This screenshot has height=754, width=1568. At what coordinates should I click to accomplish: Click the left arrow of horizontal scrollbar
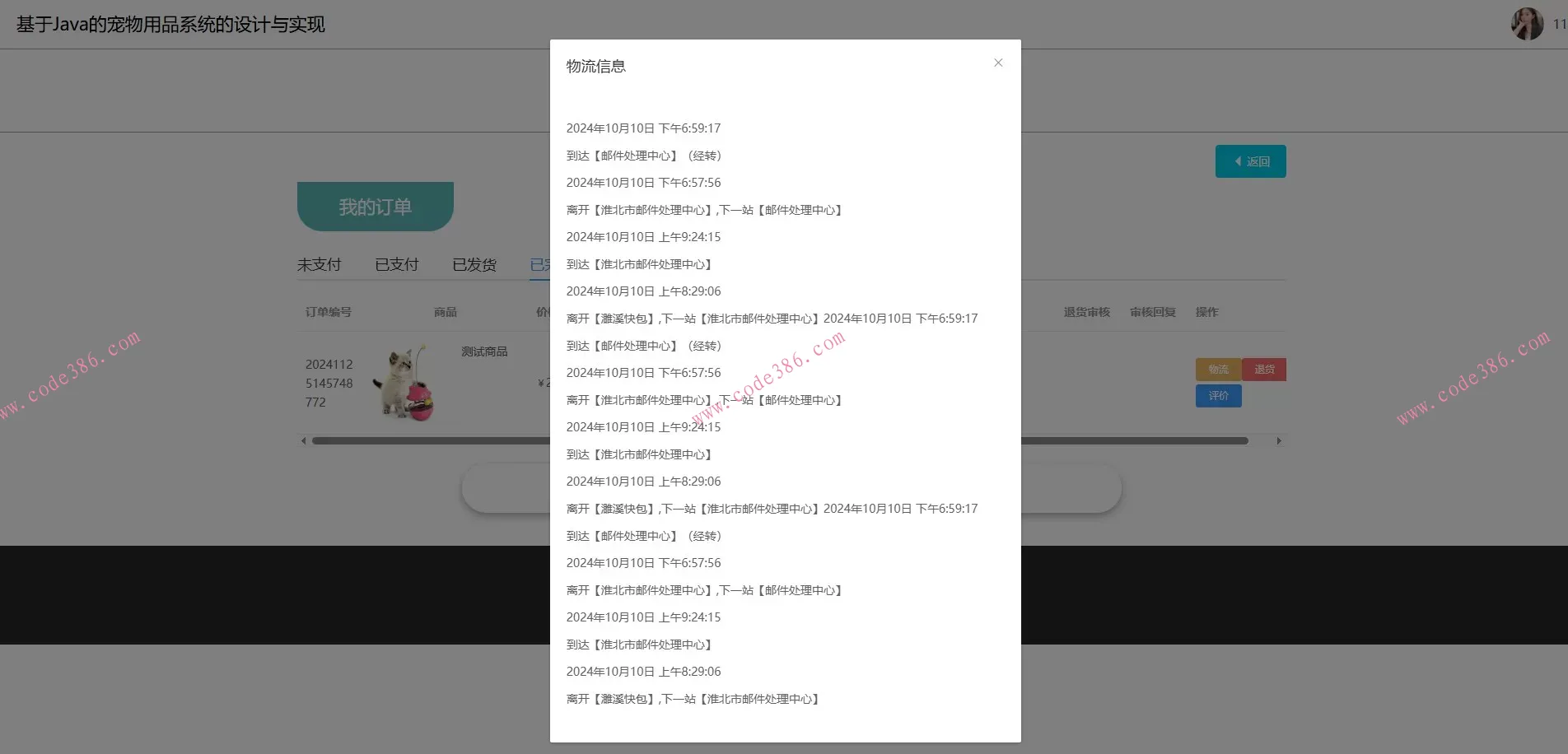tap(302, 440)
